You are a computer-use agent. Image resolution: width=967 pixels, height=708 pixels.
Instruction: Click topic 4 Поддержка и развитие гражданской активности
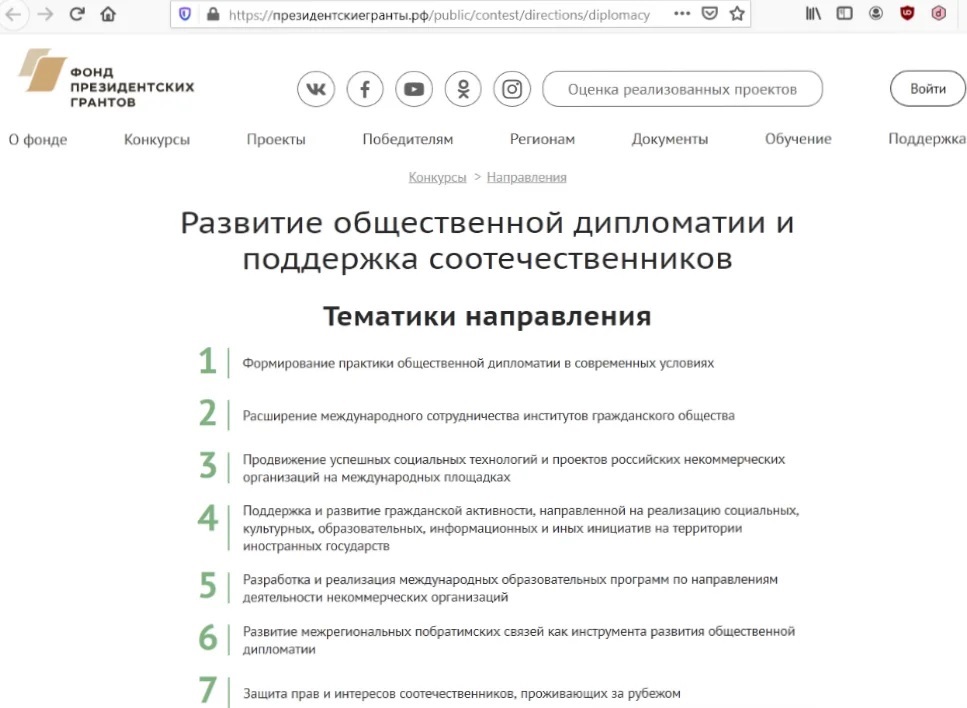[521, 528]
